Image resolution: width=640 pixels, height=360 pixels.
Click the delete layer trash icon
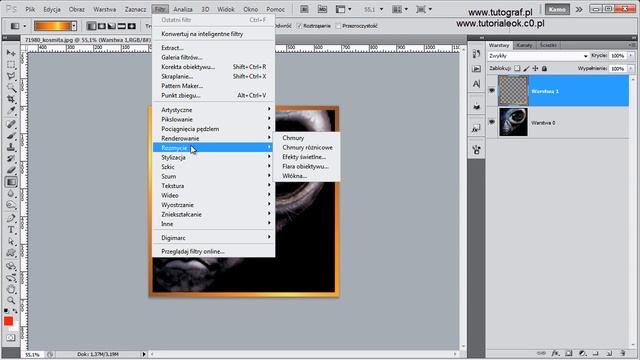(622, 353)
